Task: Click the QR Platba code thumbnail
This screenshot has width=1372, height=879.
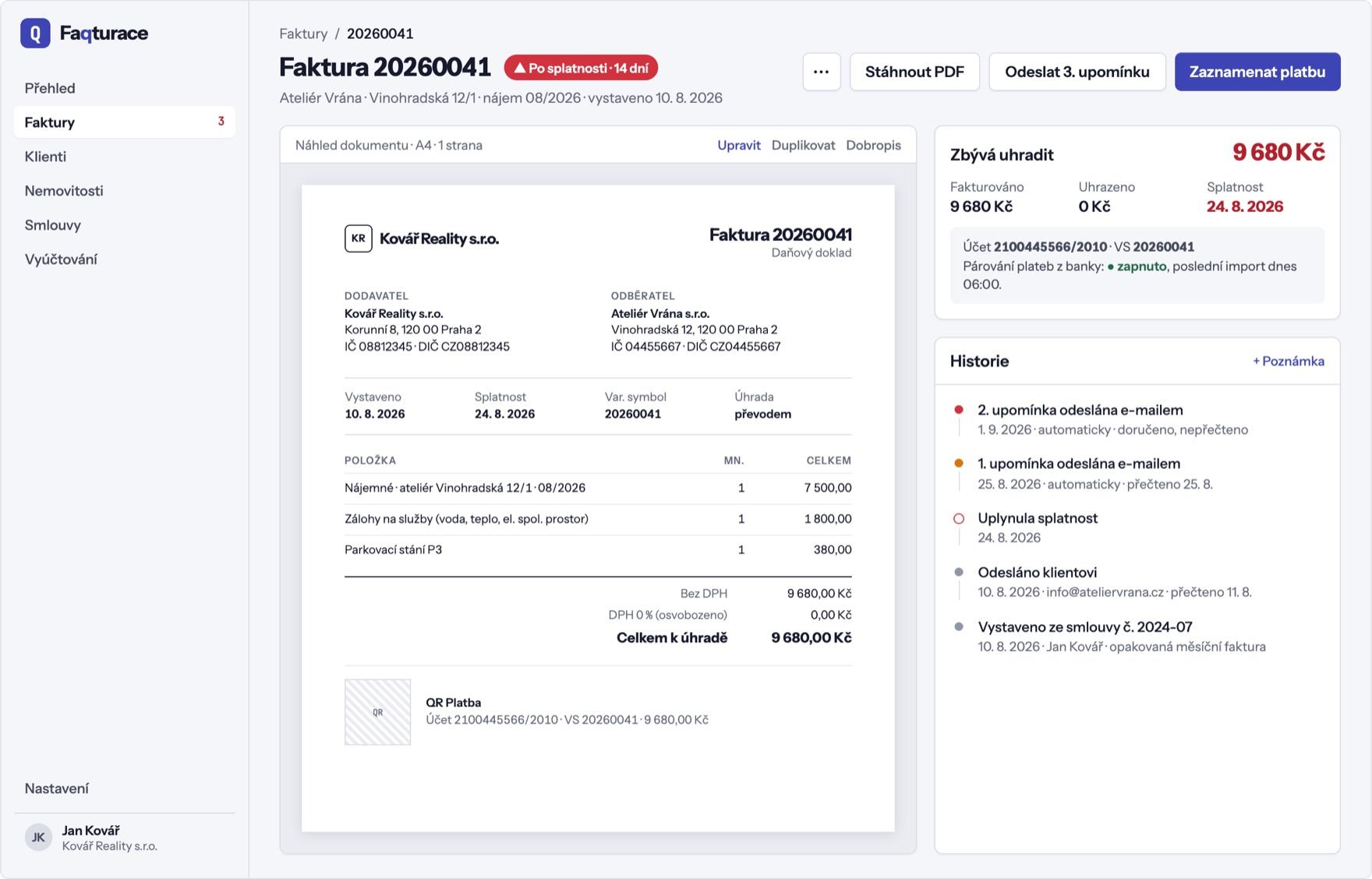Action: coord(377,712)
